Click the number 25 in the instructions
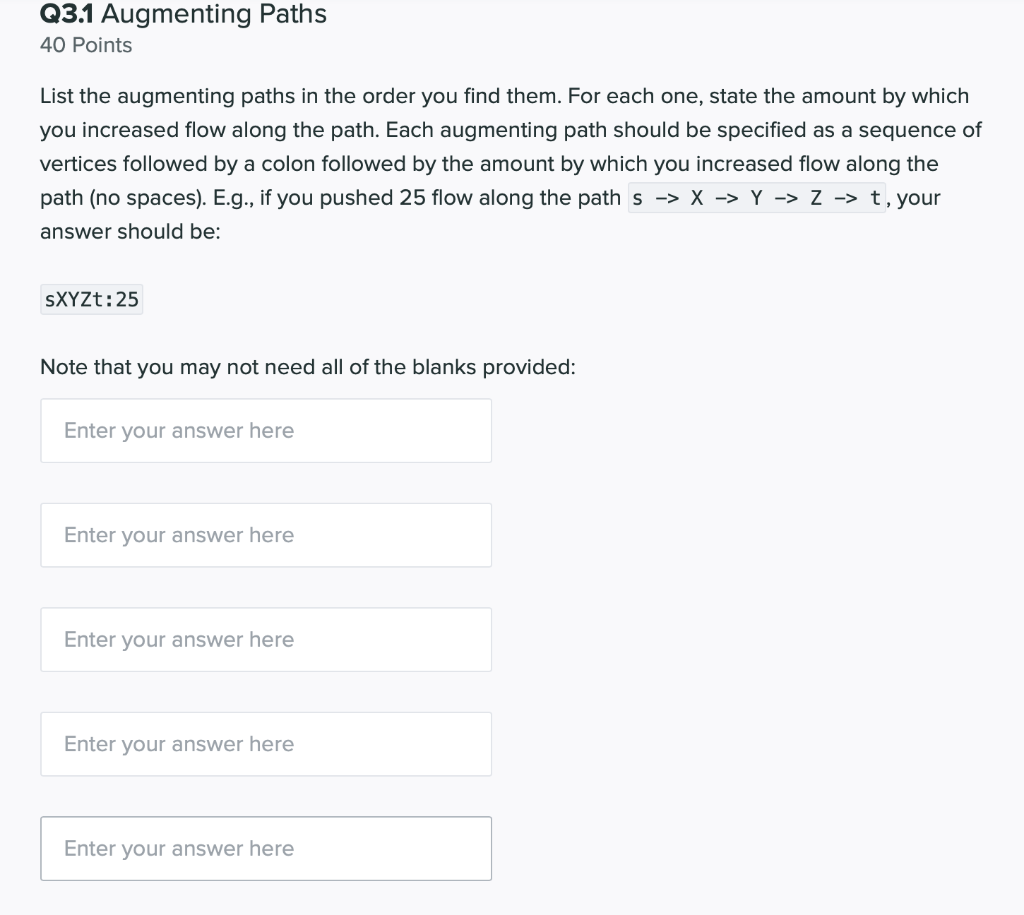This screenshot has height=915, width=1024. (x=412, y=198)
